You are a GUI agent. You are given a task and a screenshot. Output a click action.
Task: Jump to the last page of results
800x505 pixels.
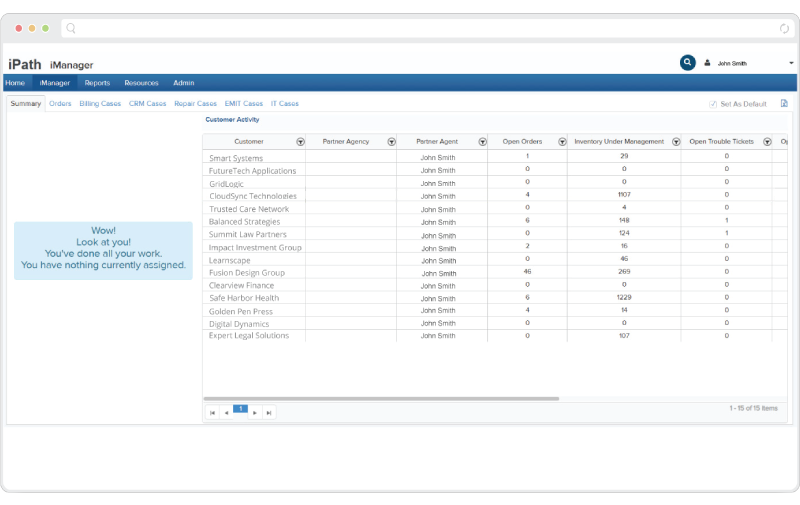pos(269,412)
